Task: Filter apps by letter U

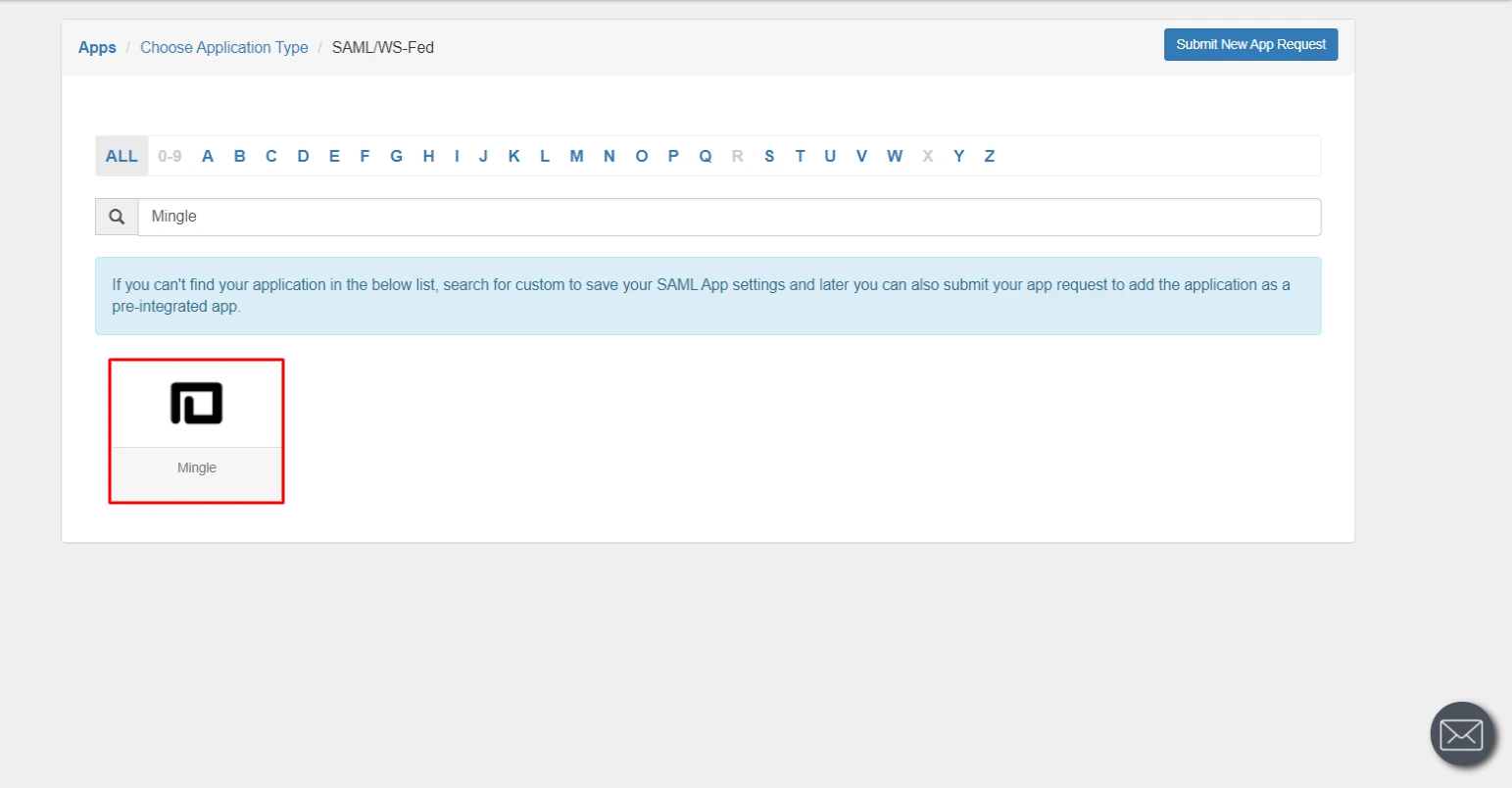Action: [x=831, y=156]
